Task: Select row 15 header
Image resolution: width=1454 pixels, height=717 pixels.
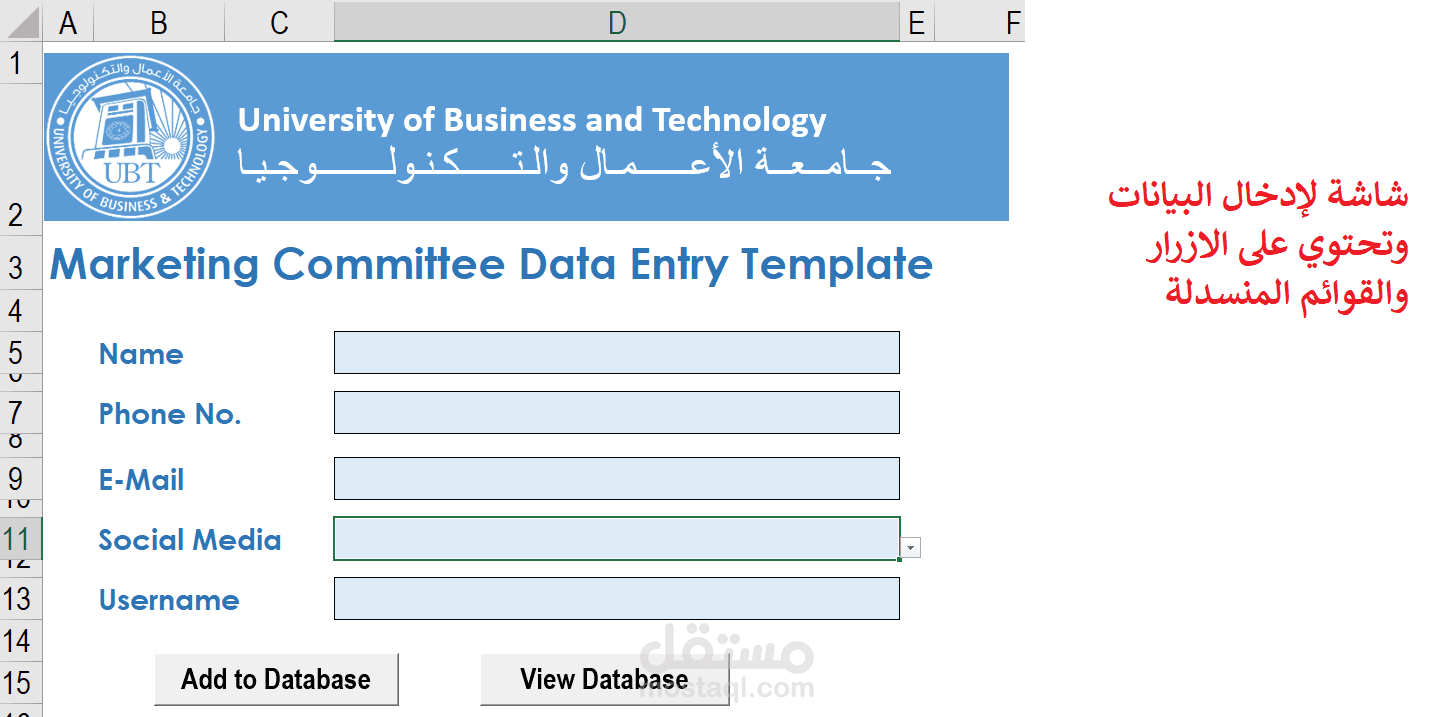Action: coord(16,683)
